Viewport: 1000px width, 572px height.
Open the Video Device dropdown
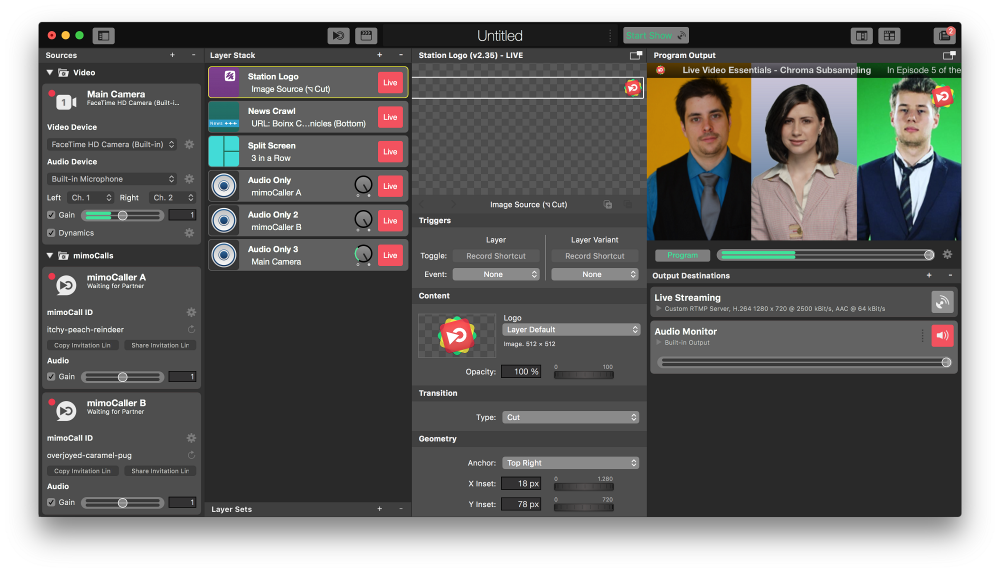point(112,145)
